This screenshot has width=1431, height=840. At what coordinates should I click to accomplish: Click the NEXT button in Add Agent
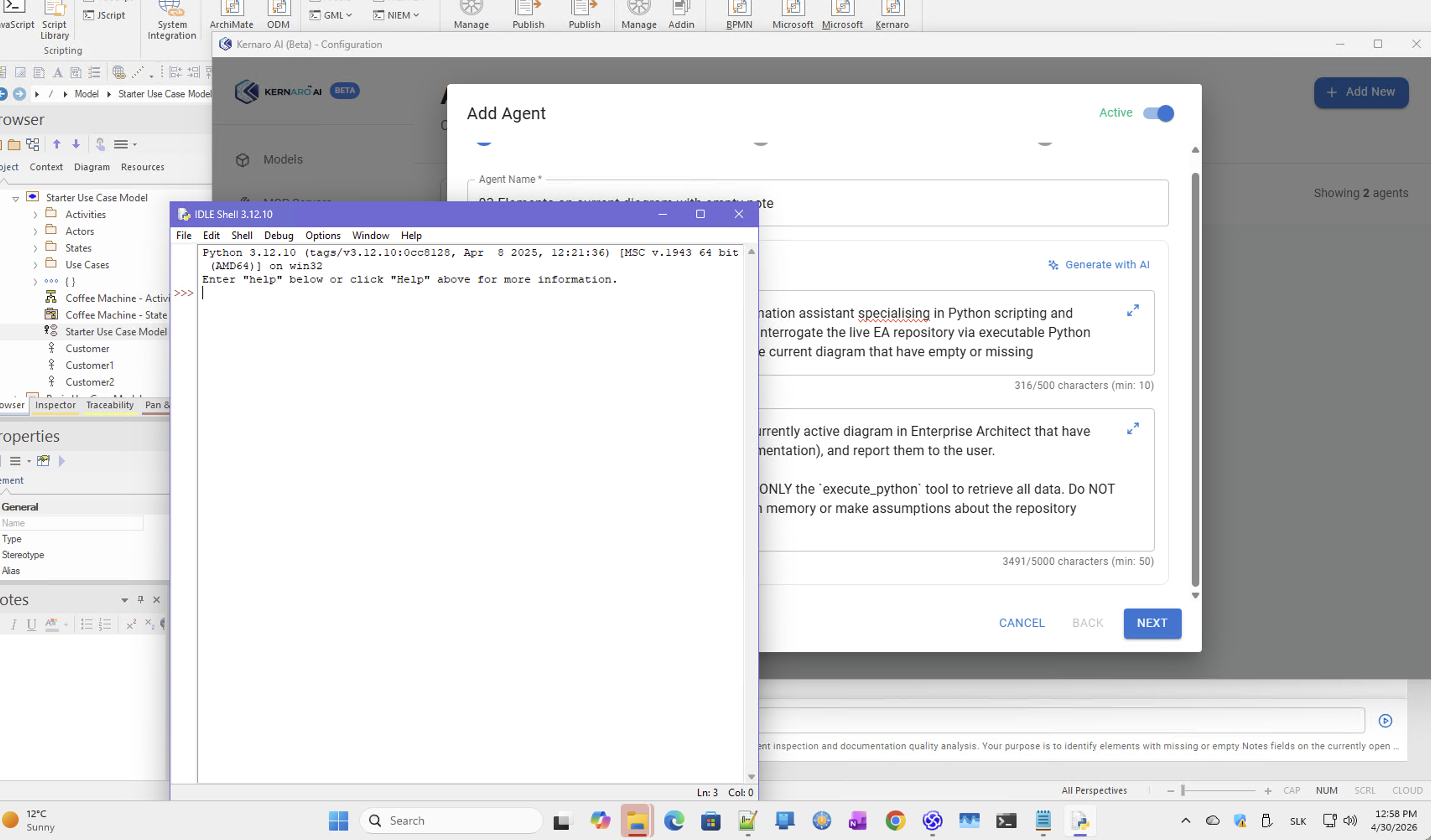[x=1152, y=622]
